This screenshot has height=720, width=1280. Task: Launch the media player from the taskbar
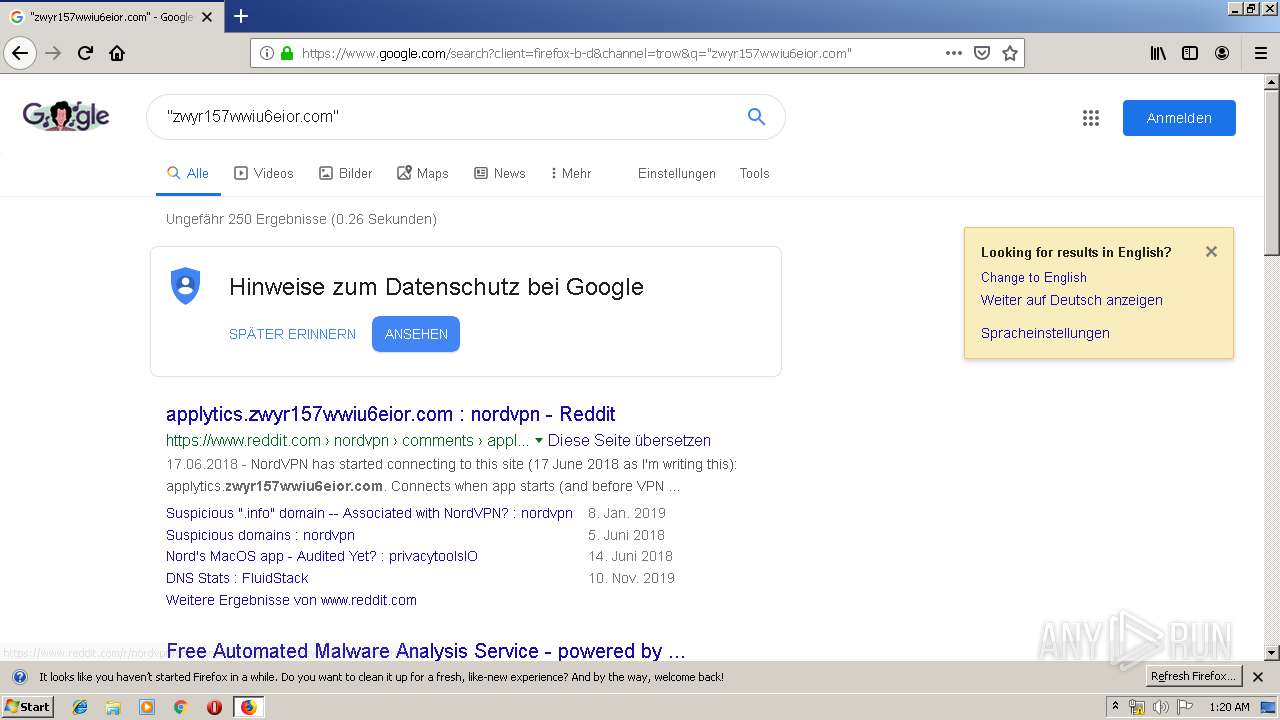[x=147, y=707]
